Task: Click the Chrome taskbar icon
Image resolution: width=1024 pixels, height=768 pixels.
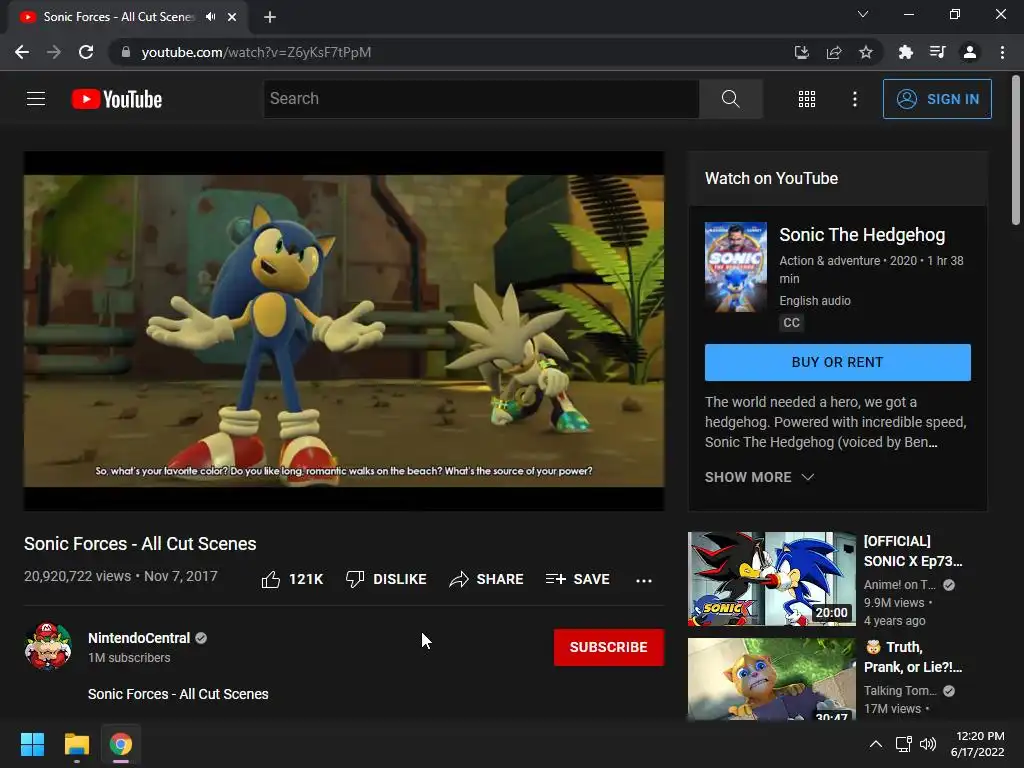Action: [121, 744]
